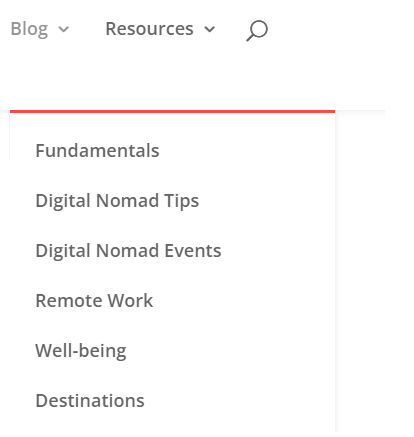Click the arrow beside Resources
Screen dimensions: 414x437
tap(210, 29)
